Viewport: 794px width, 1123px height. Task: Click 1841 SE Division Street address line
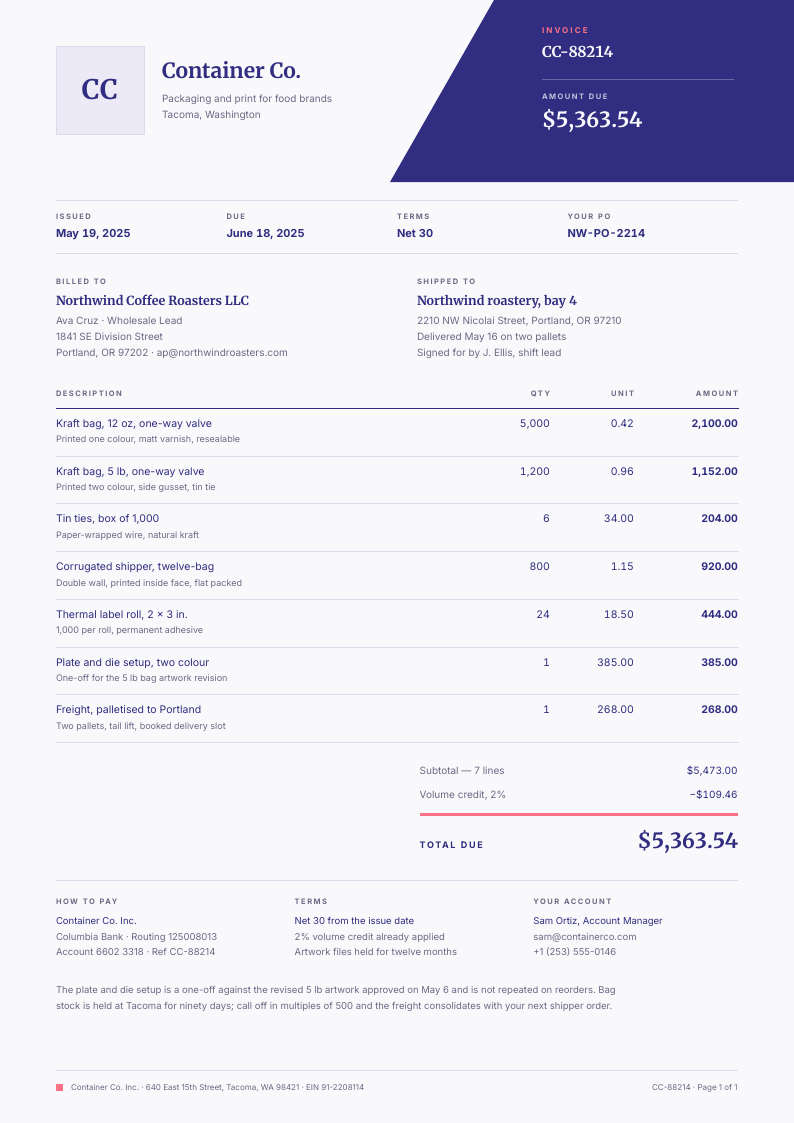(x=109, y=336)
